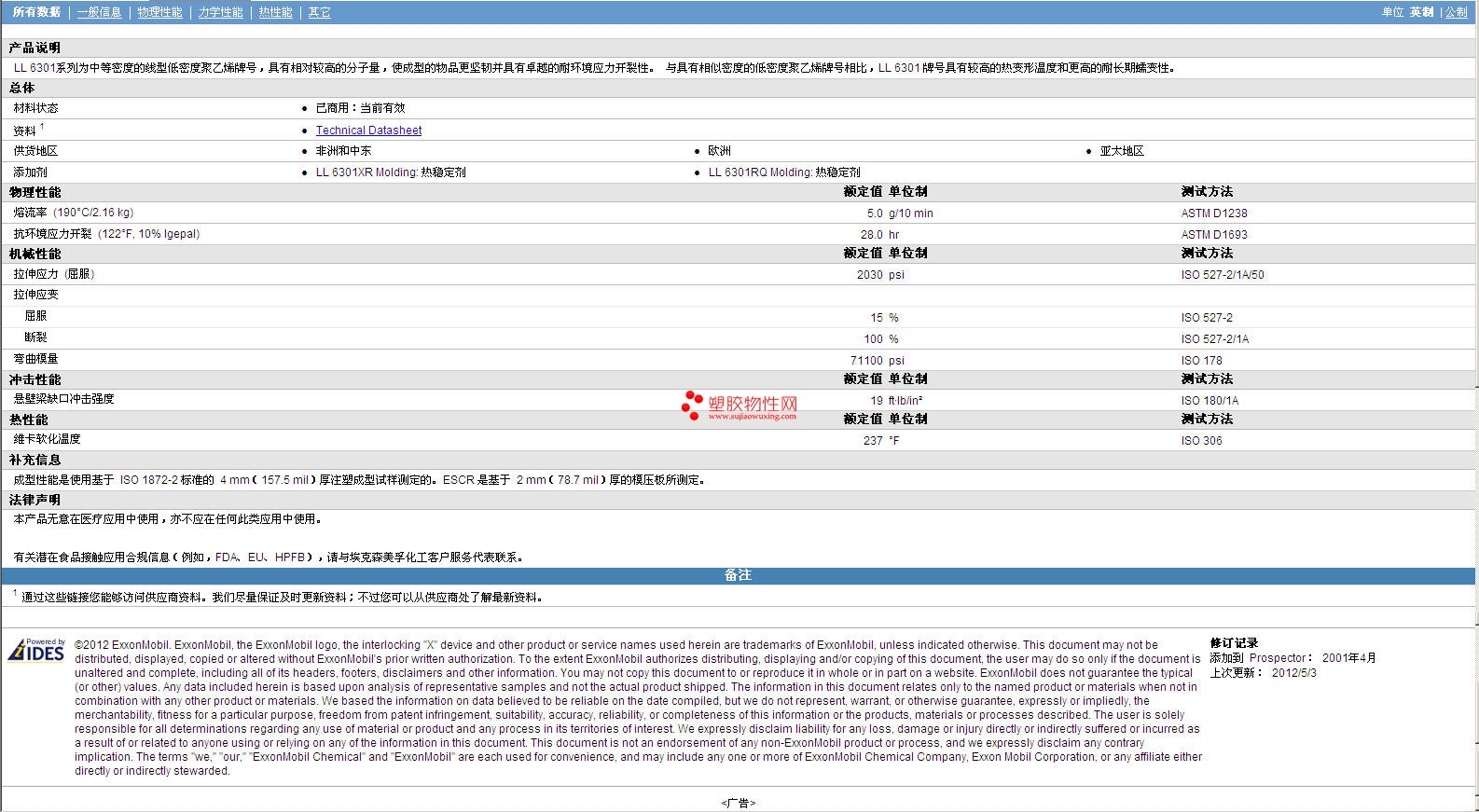The image size is (1479, 812).
Task: Open the 其它 tab
Action: 319,12
